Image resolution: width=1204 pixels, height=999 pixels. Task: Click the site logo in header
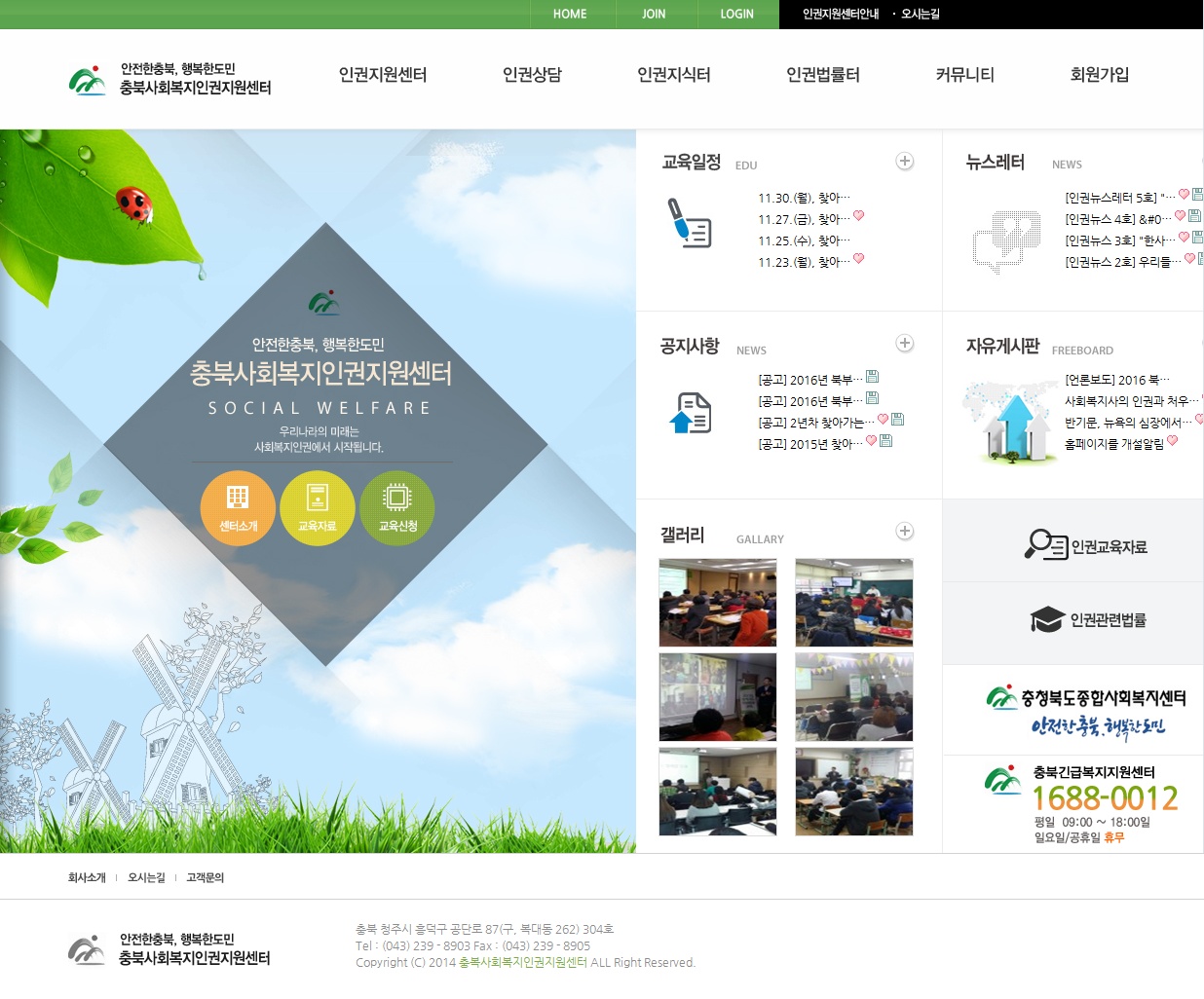point(170,79)
